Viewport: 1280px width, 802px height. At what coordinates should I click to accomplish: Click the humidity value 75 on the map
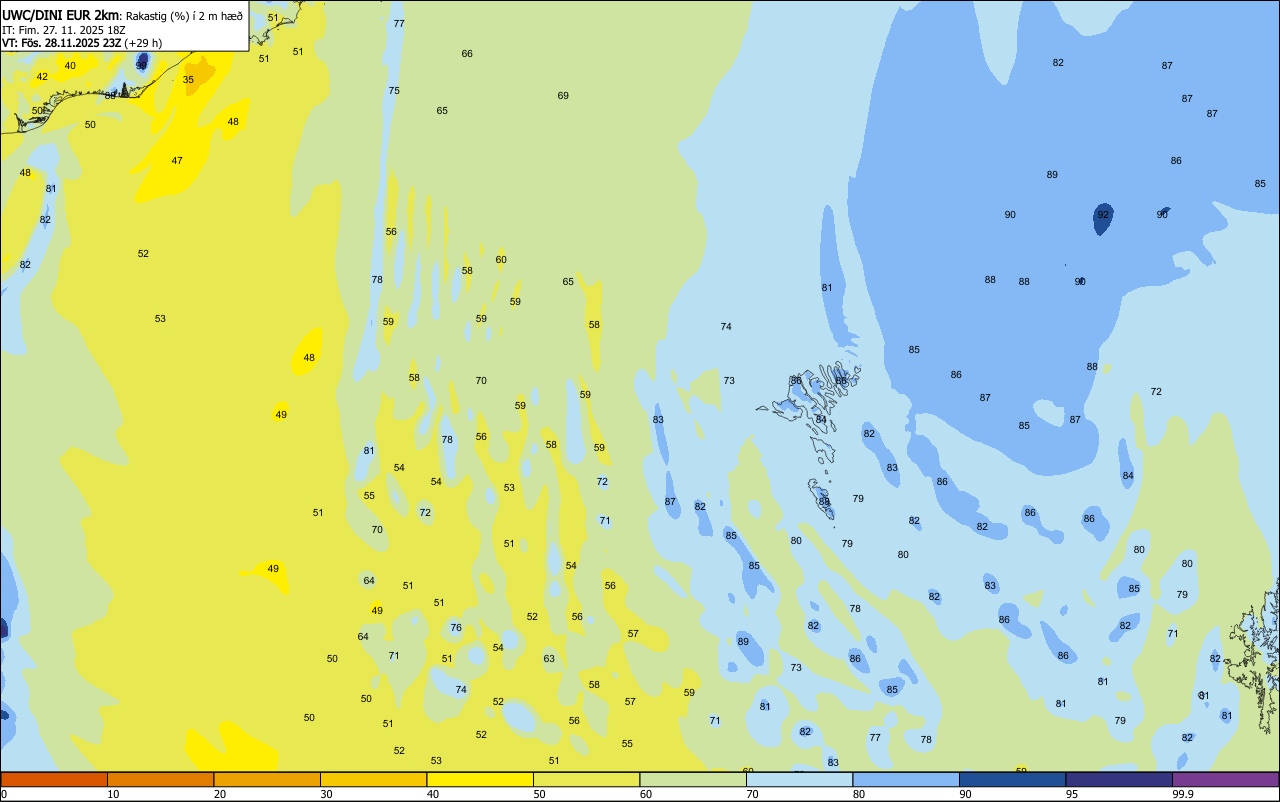click(394, 90)
